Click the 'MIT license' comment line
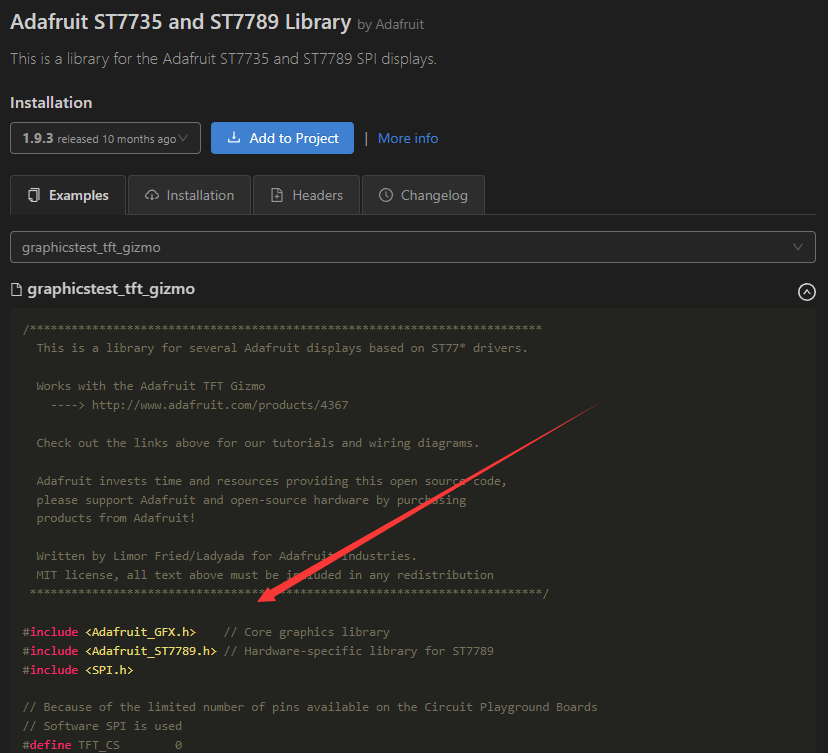This screenshot has height=753, width=828. [265, 575]
